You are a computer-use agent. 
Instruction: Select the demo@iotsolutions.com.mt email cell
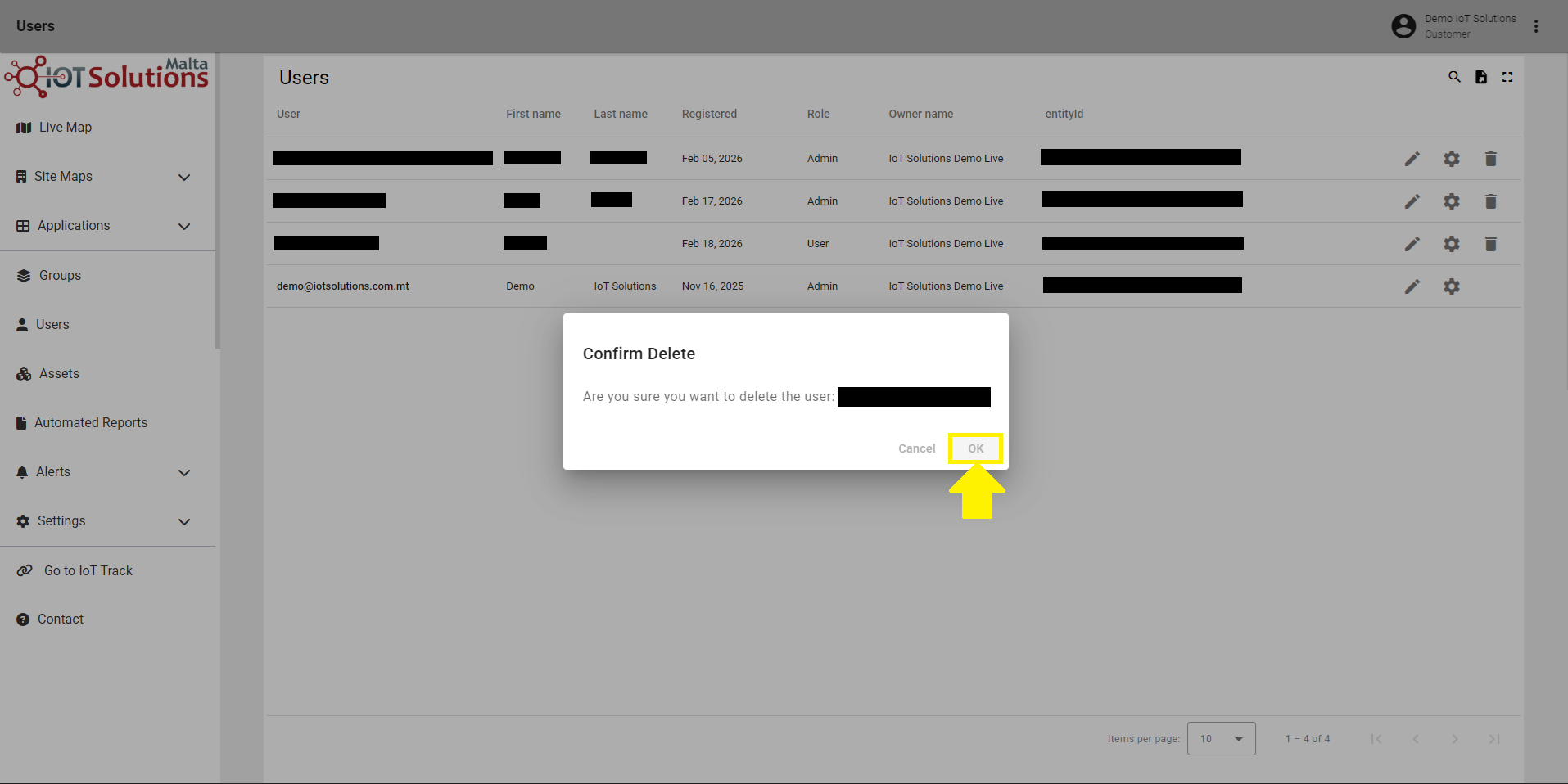[342, 286]
